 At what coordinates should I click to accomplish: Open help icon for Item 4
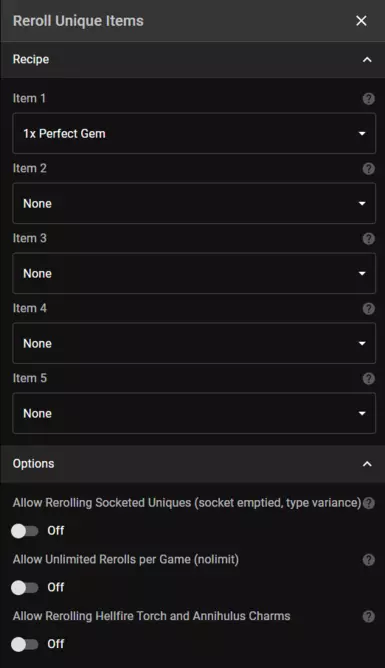tap(368, 308)
